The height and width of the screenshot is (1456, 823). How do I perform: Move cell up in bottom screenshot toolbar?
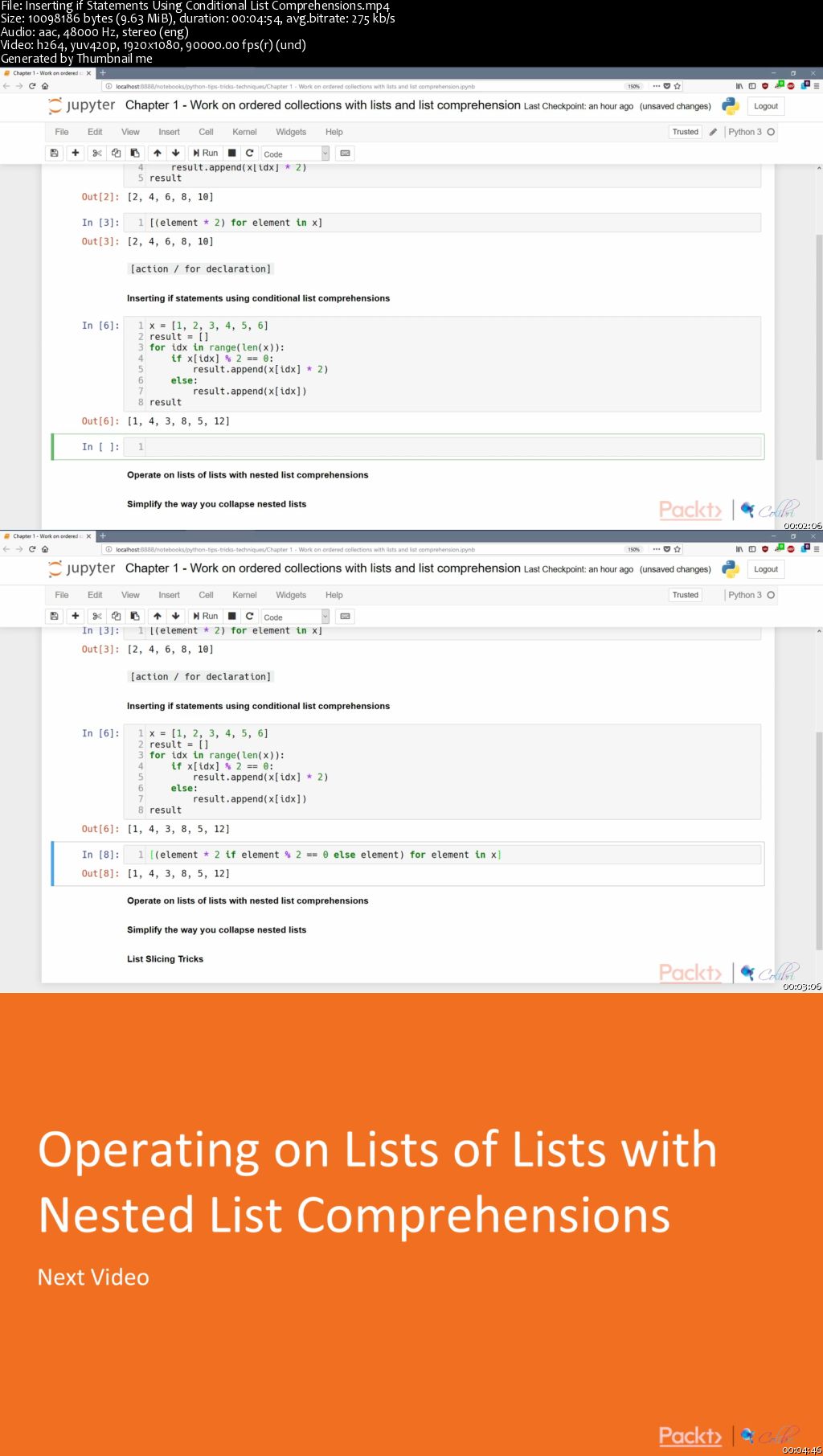[158, 616]
